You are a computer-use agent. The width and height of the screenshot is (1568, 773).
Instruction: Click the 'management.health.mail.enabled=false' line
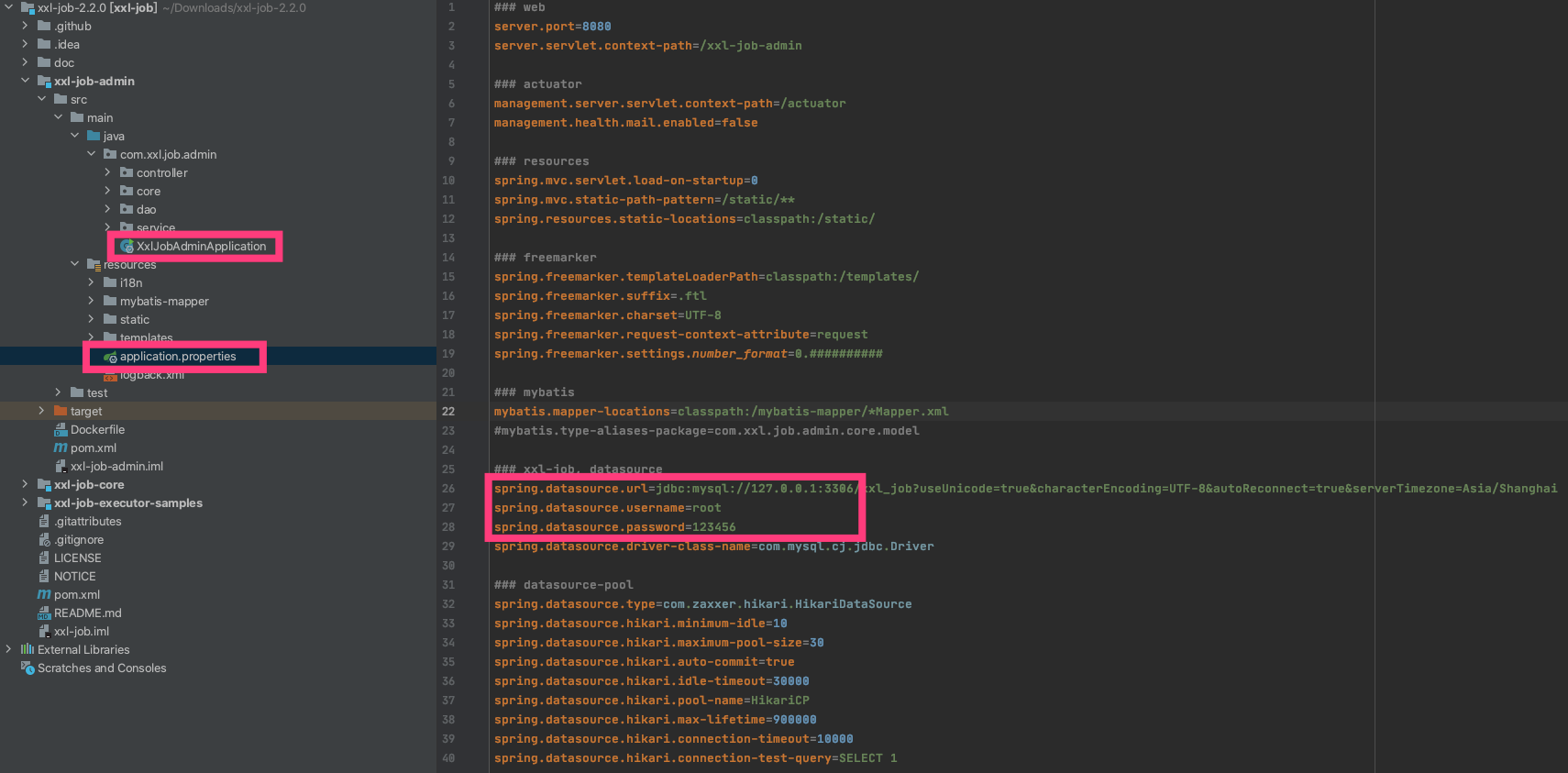pos(626,123)
